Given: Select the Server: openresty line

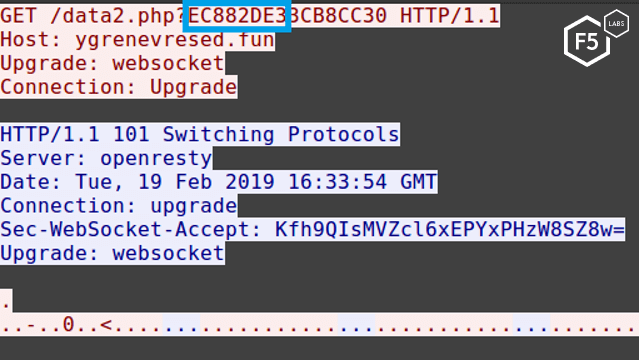Looking at the screenshot, I should coord(106,158).
